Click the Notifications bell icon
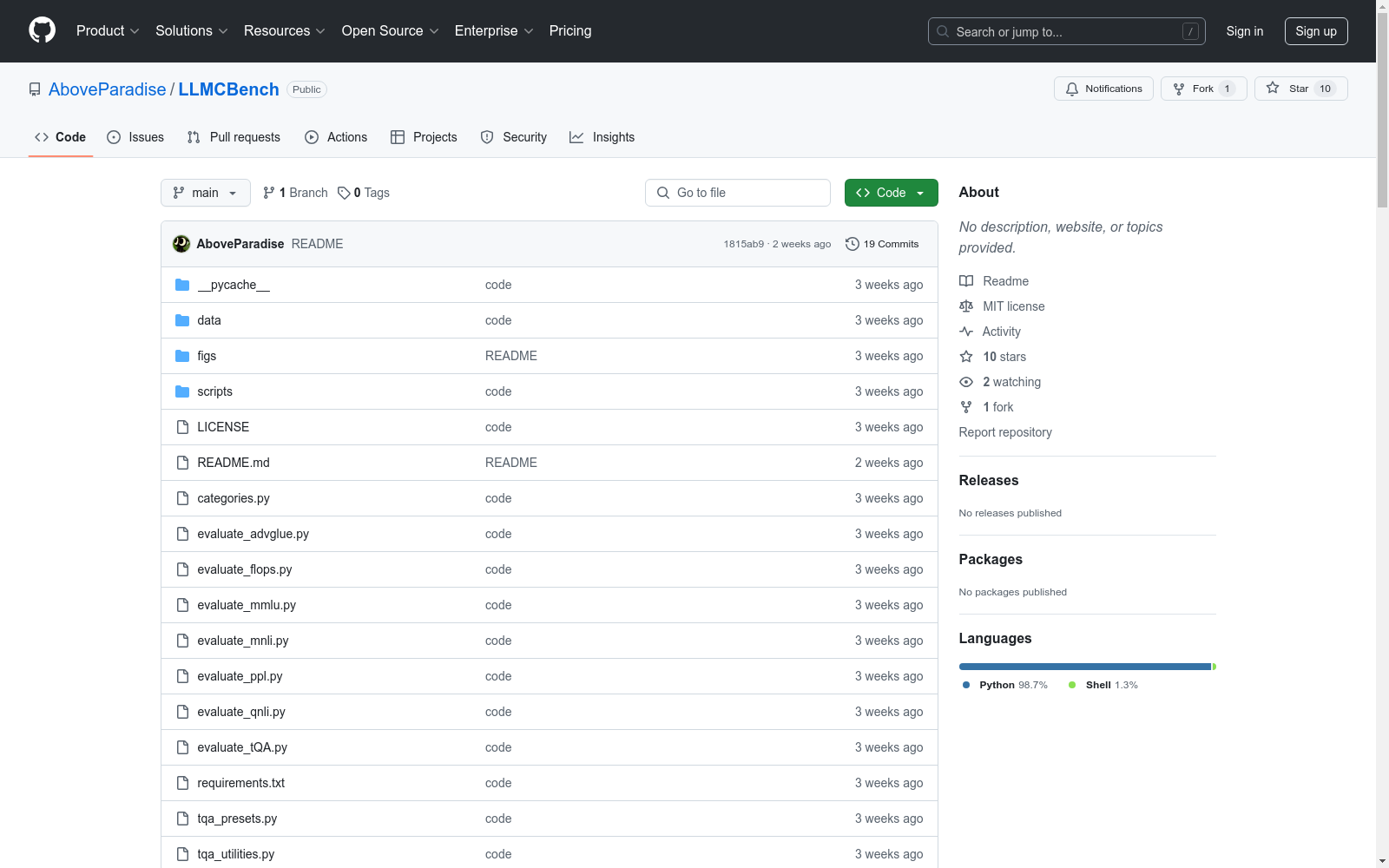This screenshot has height=868, width=1389. (x=1072, y=89)
